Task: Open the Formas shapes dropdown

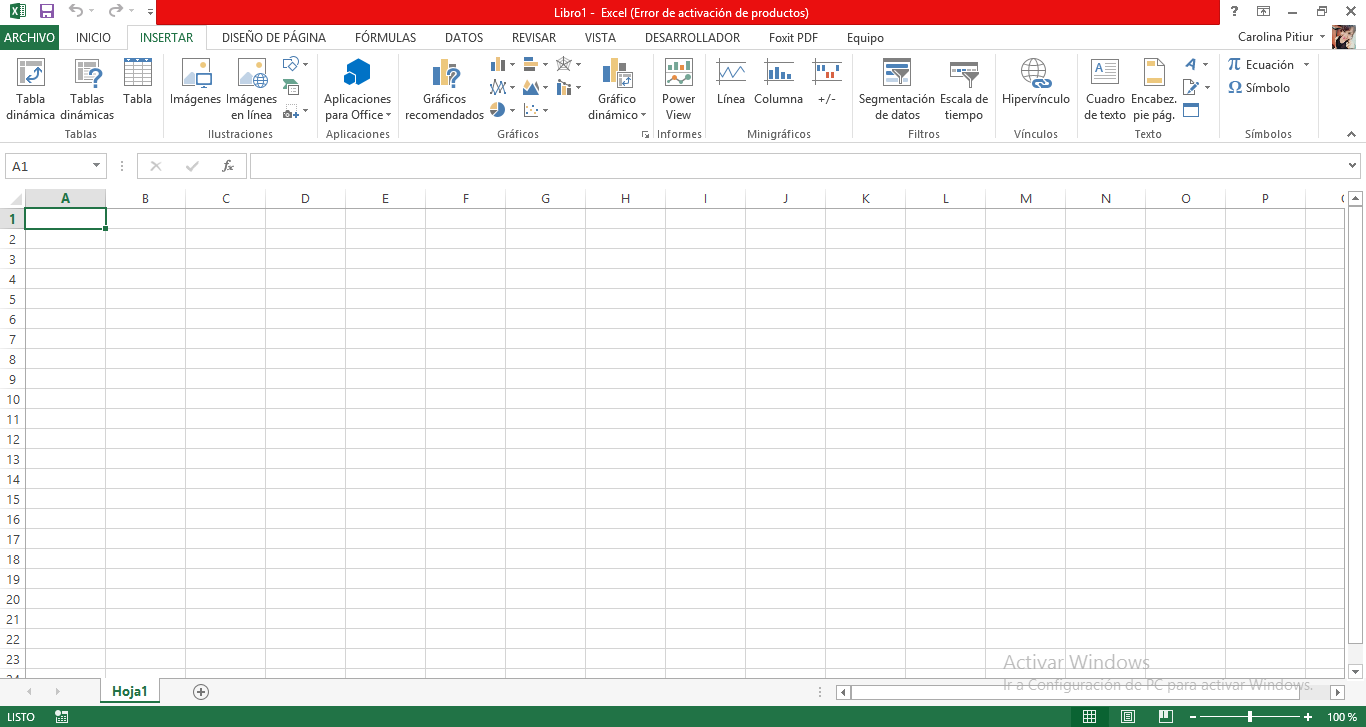Action: pos(296,64)
